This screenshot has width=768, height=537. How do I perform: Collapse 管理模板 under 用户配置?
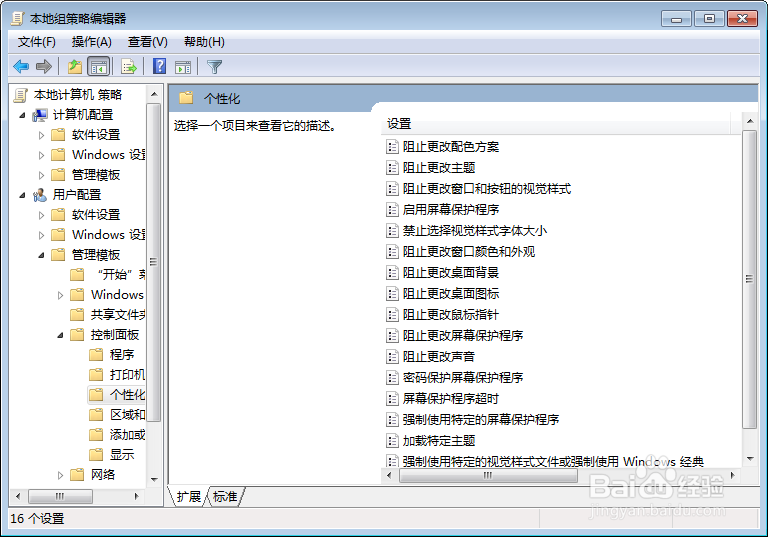click(41, 255)
